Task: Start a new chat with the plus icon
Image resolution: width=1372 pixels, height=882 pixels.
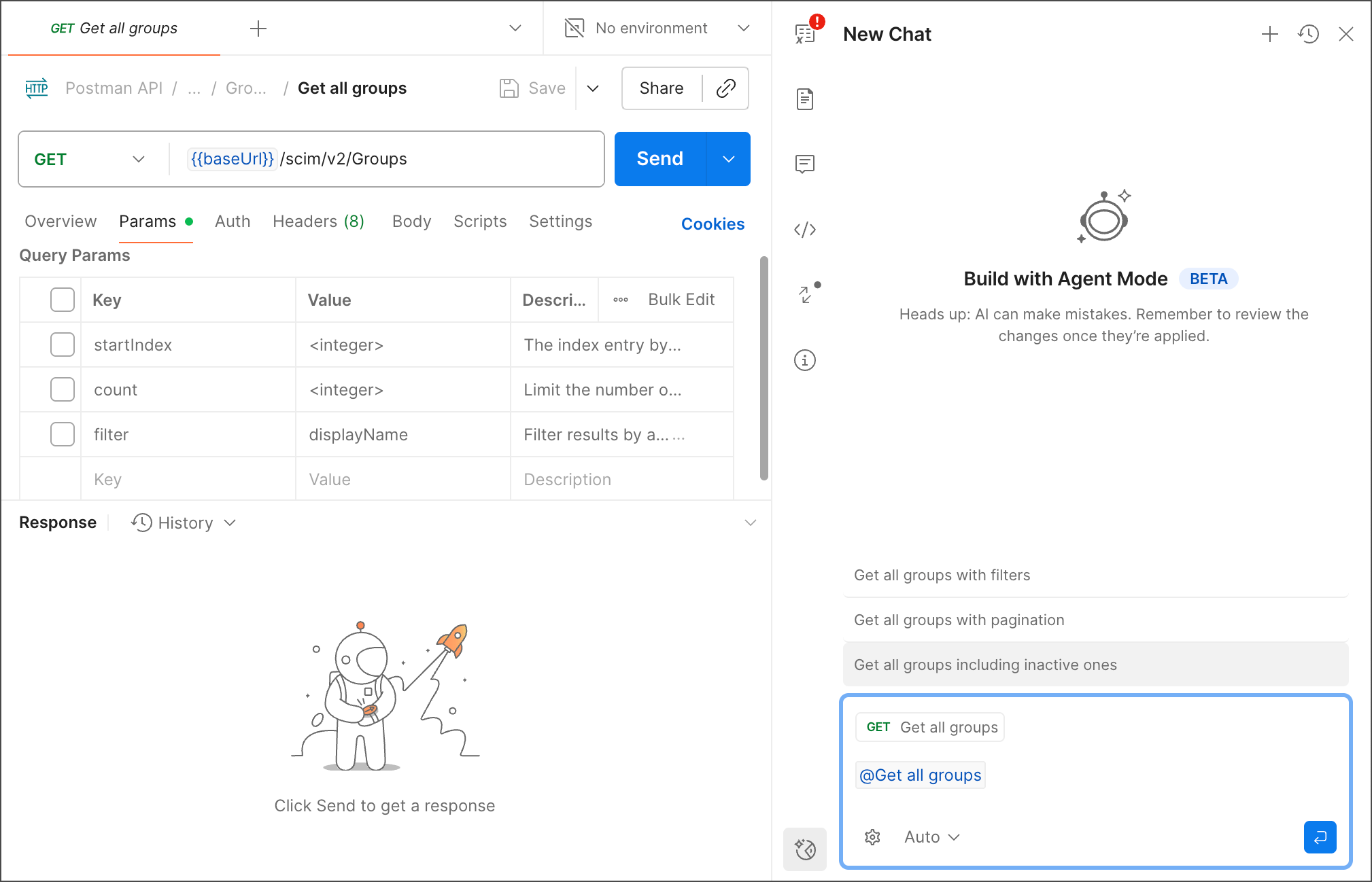Action: (1270, 34)
